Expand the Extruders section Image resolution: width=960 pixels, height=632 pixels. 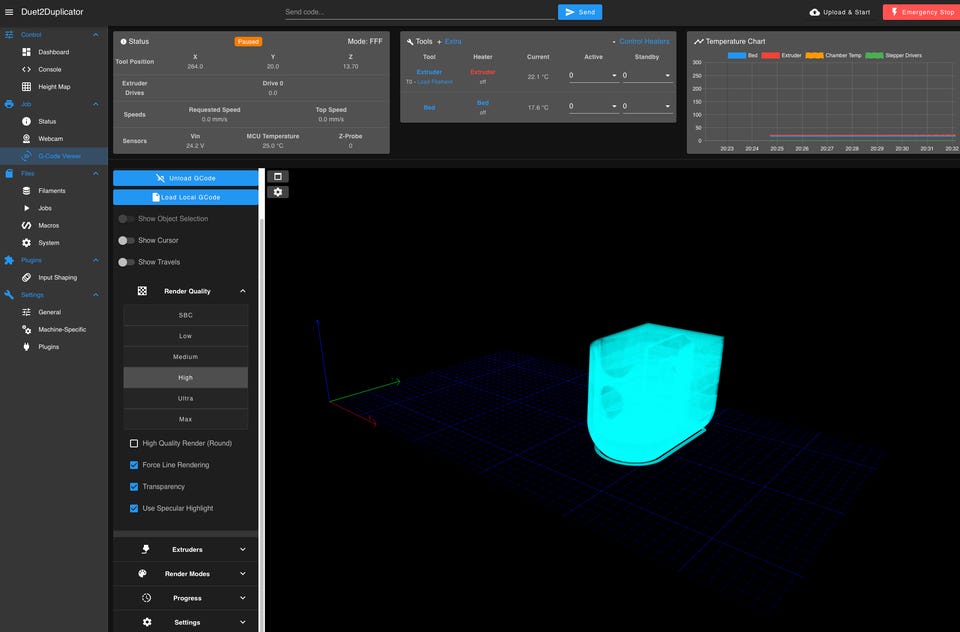pyautogui.click(x=186, y=549)
